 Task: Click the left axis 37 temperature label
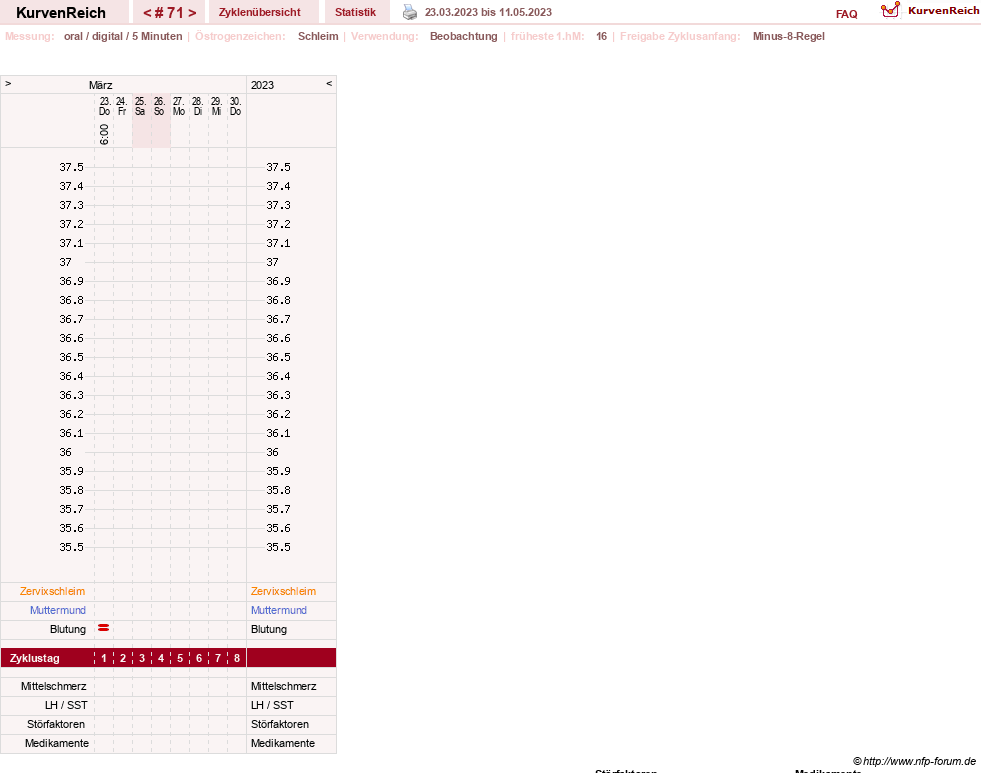[66, 262]
